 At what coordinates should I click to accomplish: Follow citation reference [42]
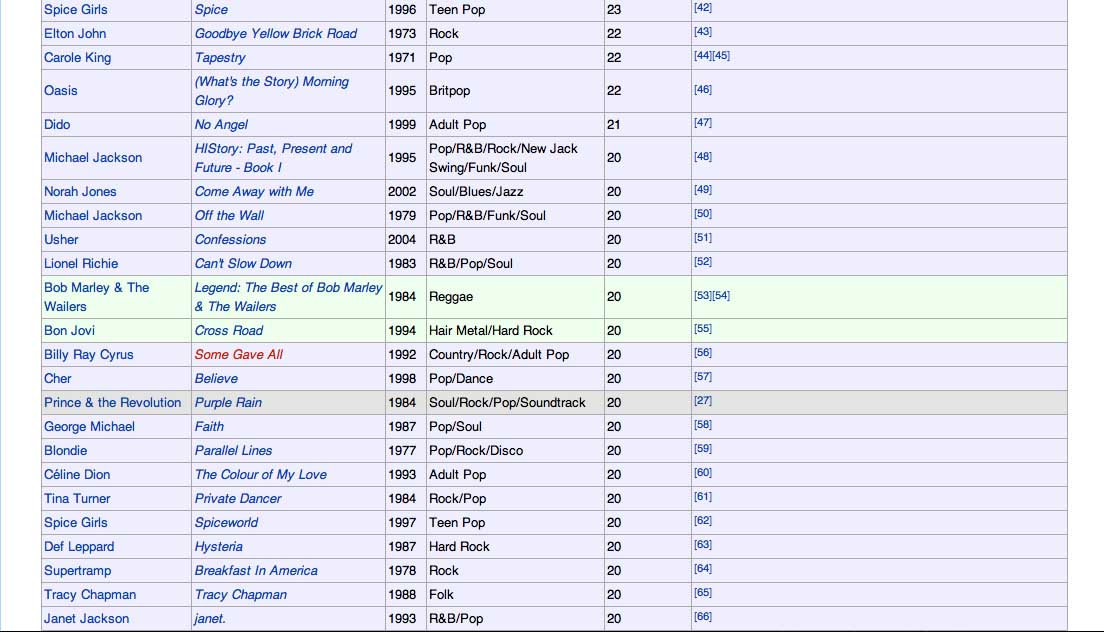click(703, 8)
